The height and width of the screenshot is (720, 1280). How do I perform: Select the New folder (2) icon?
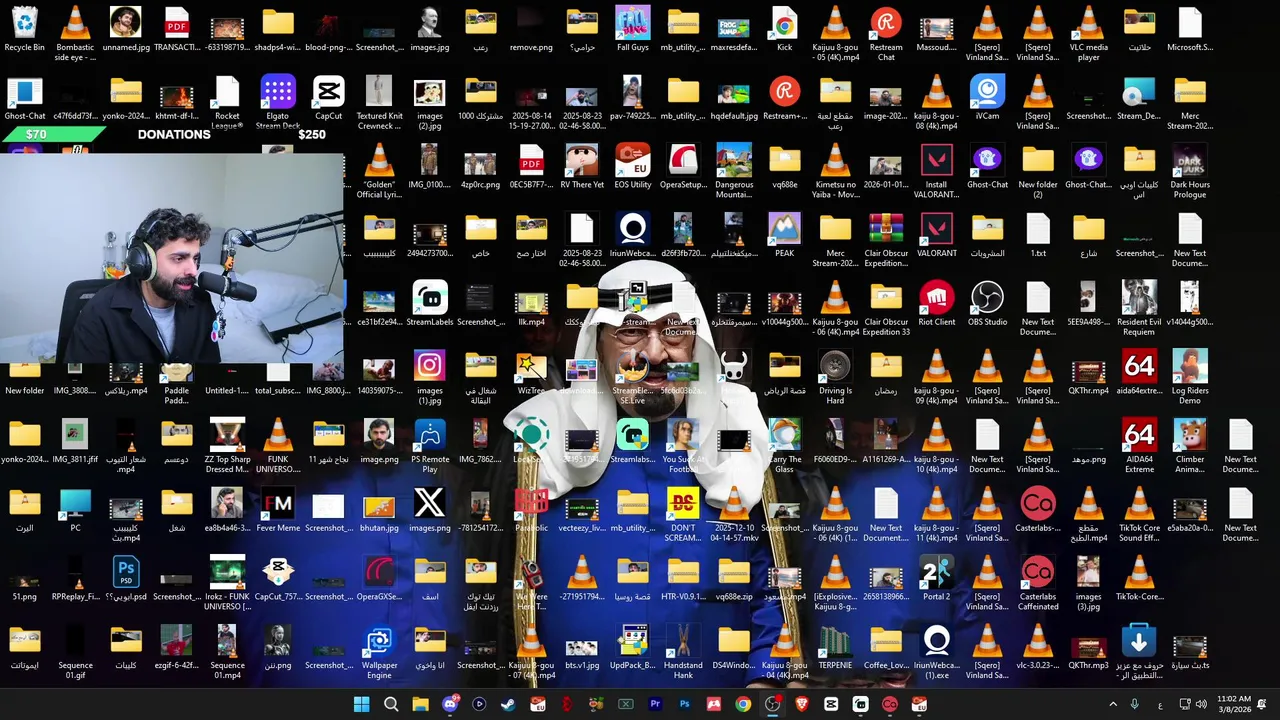pyautogui.click(x=1037, y=172)
